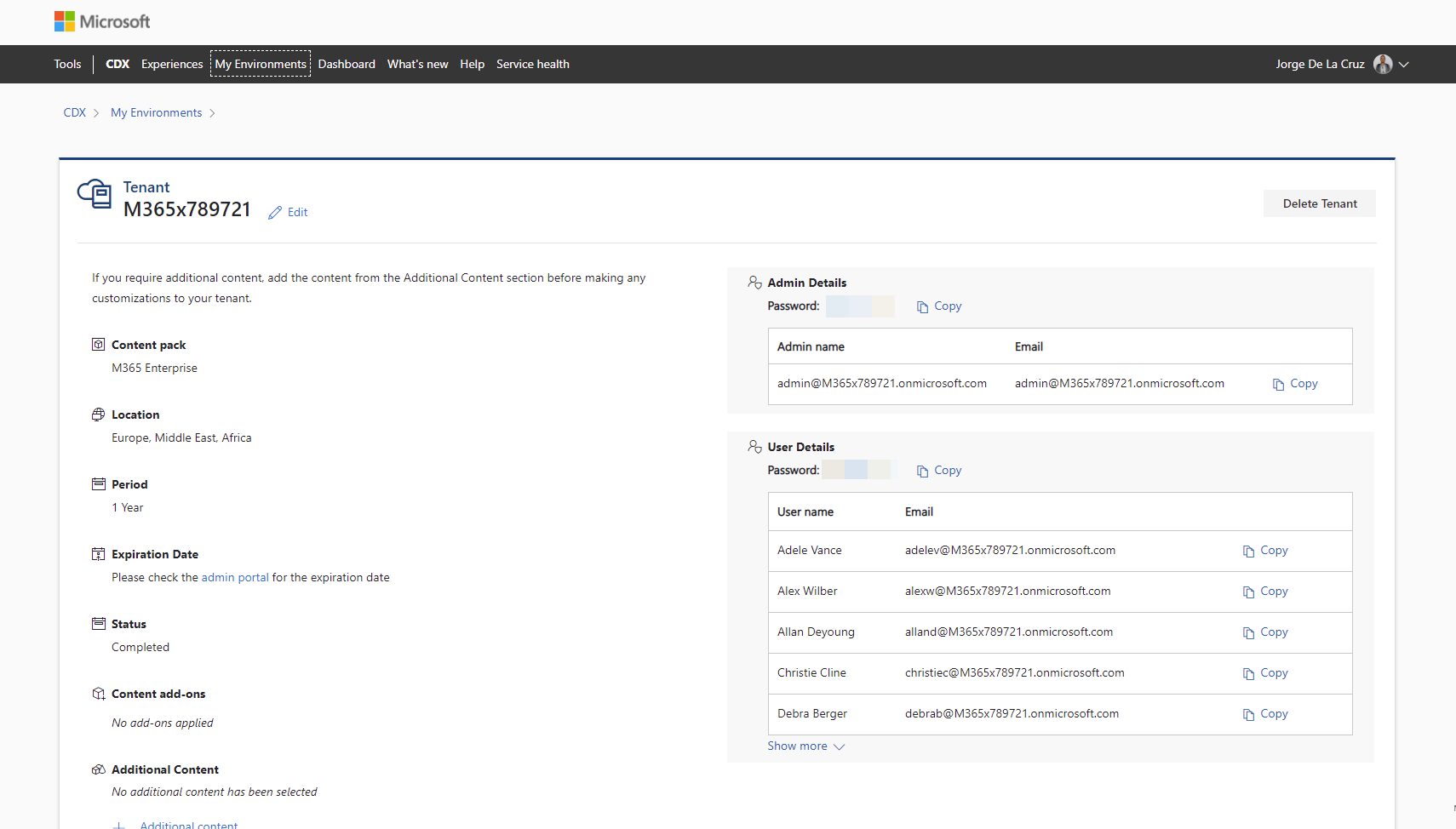This screenshot has height=829, width=1456.
Task: Click the Admin Details person icon
Action: (x=754, y=283)
